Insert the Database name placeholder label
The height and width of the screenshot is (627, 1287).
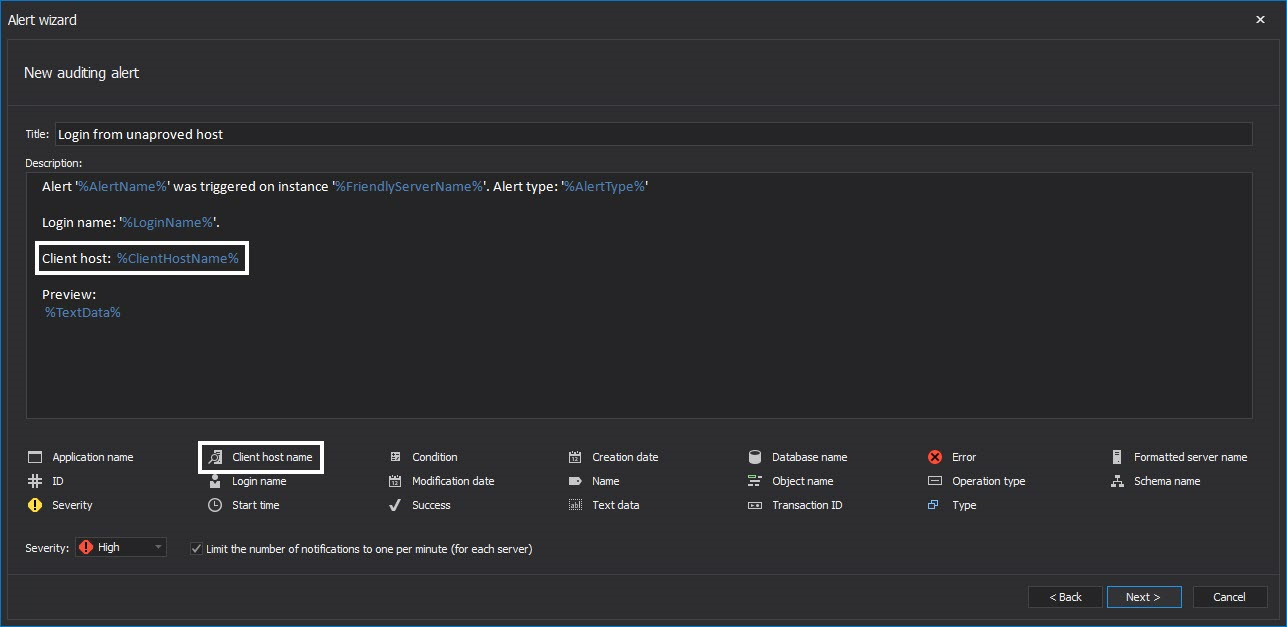pyautogui.click(x=810, y=457)
